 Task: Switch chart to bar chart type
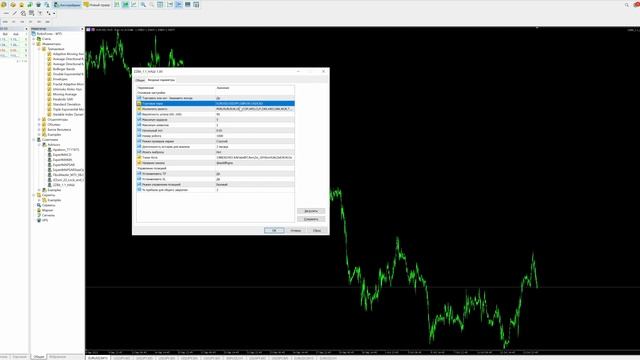pos(117,4)
